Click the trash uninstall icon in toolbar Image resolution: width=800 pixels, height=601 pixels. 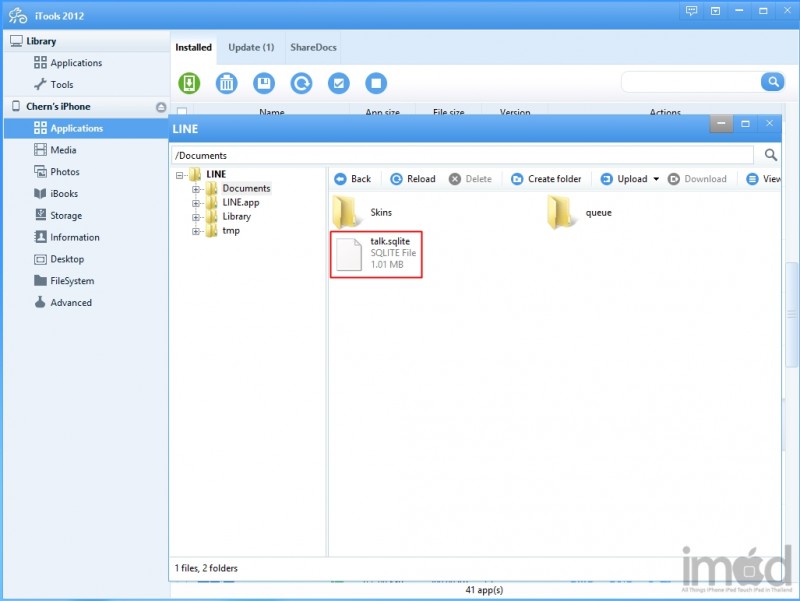(227, 83)
